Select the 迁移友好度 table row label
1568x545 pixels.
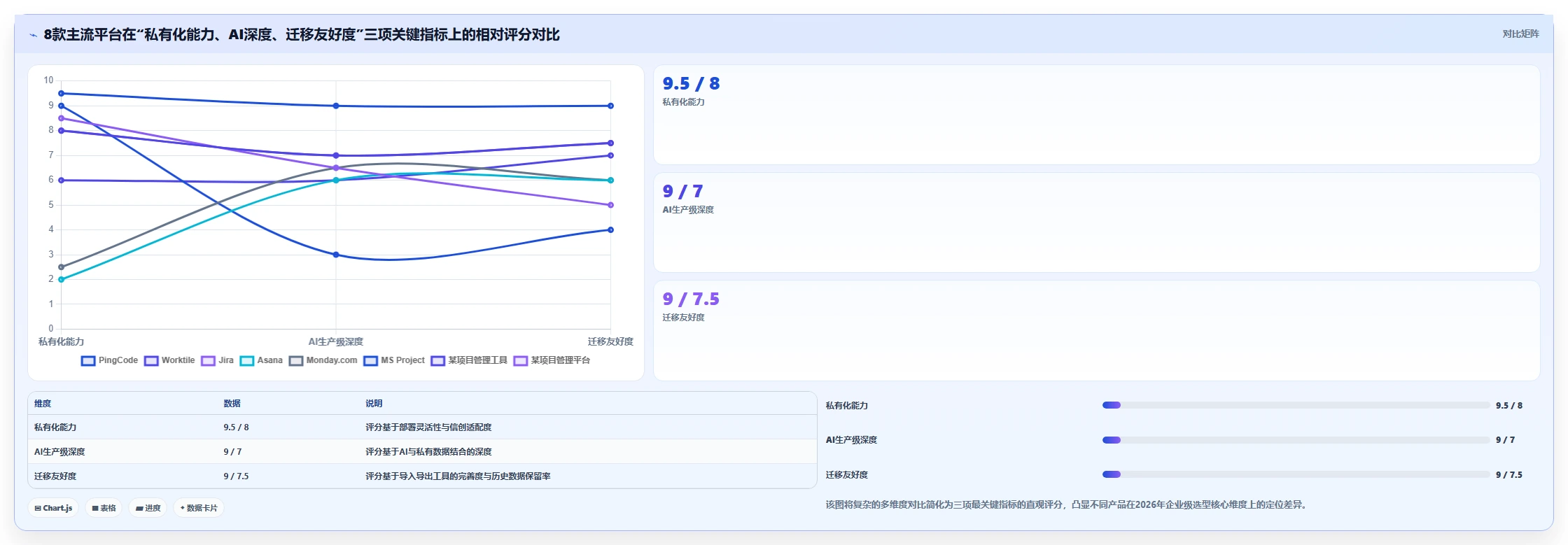pyautogui.click(x=55, y=476)
